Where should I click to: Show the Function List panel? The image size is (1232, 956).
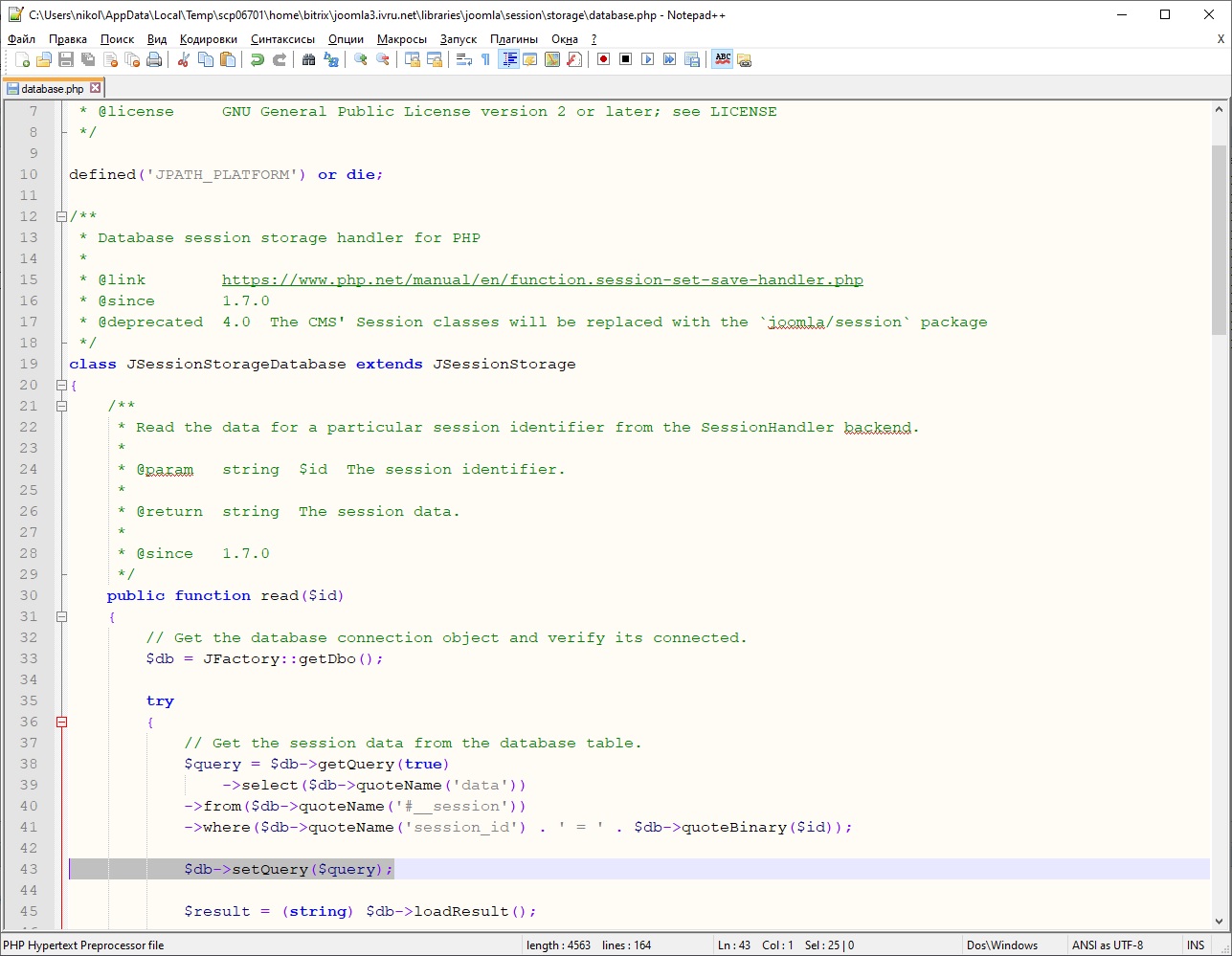point(574,59)
